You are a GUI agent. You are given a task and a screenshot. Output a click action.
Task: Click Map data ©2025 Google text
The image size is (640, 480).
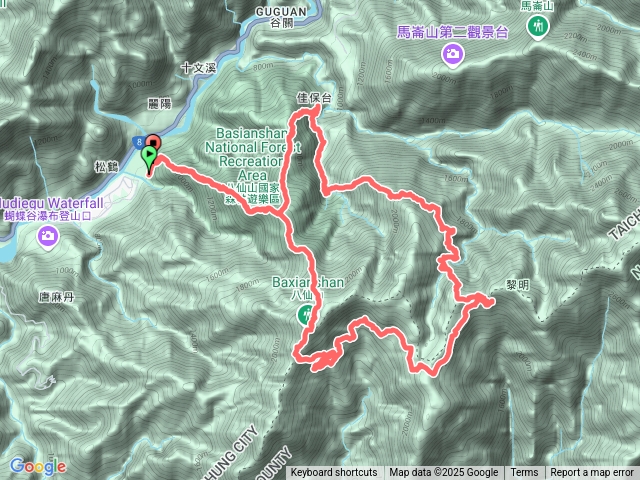(444, 473)
